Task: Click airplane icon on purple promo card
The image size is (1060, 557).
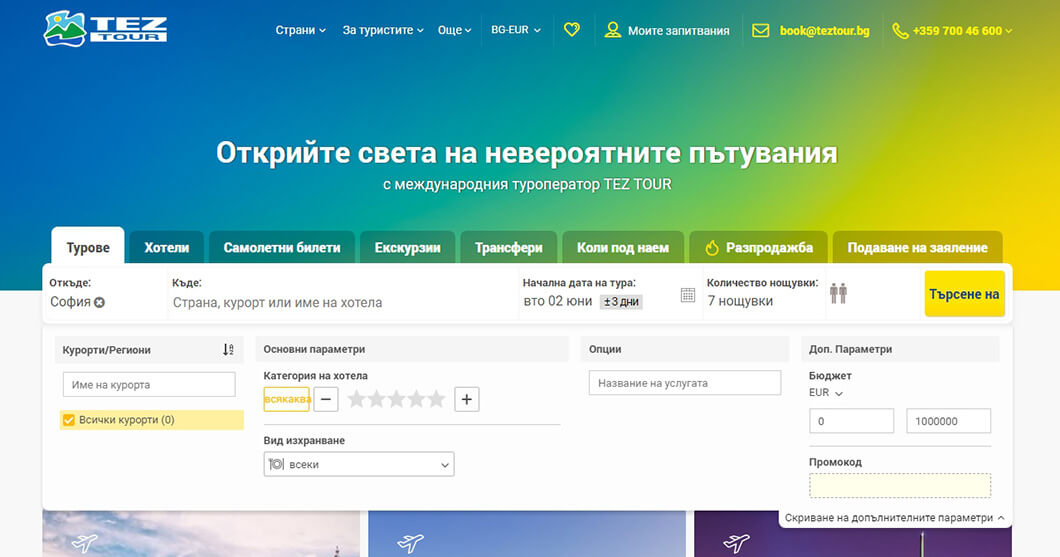Action: tap(736, 543)
